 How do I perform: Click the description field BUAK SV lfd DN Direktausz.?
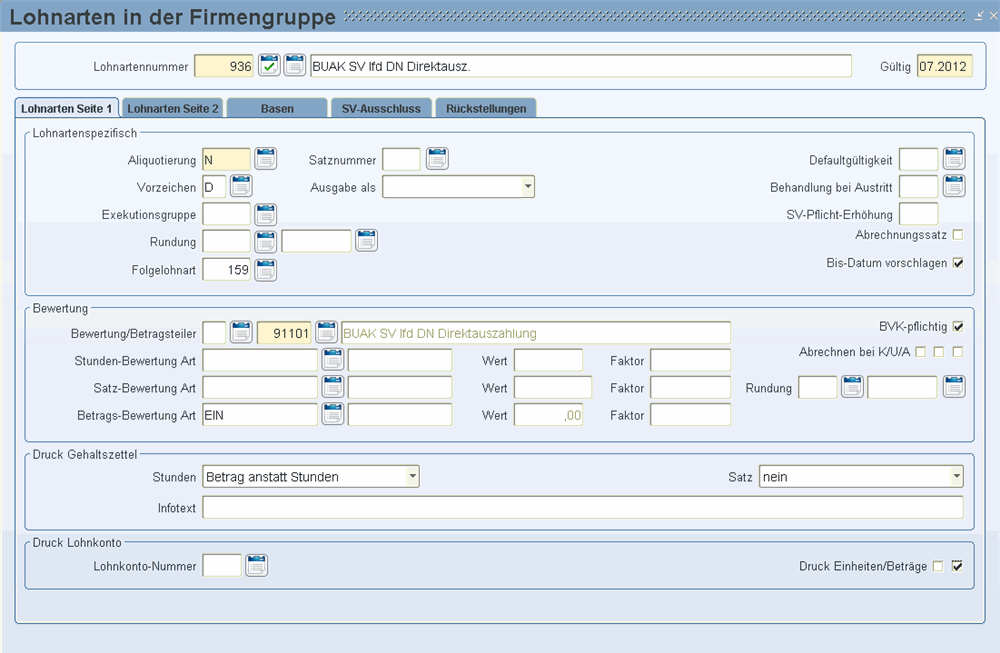click(x=581, y=66)
